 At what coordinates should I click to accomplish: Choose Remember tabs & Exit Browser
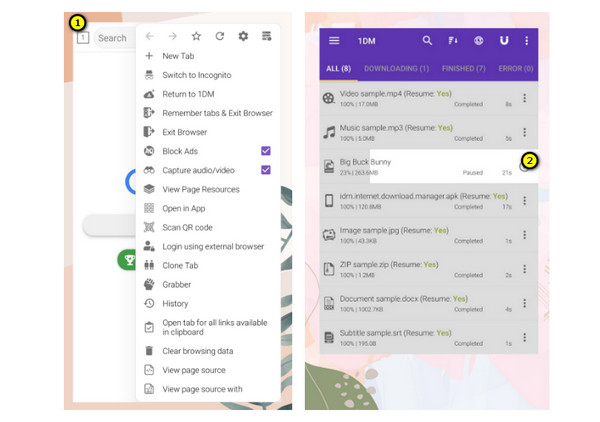[x=208, y=113]
